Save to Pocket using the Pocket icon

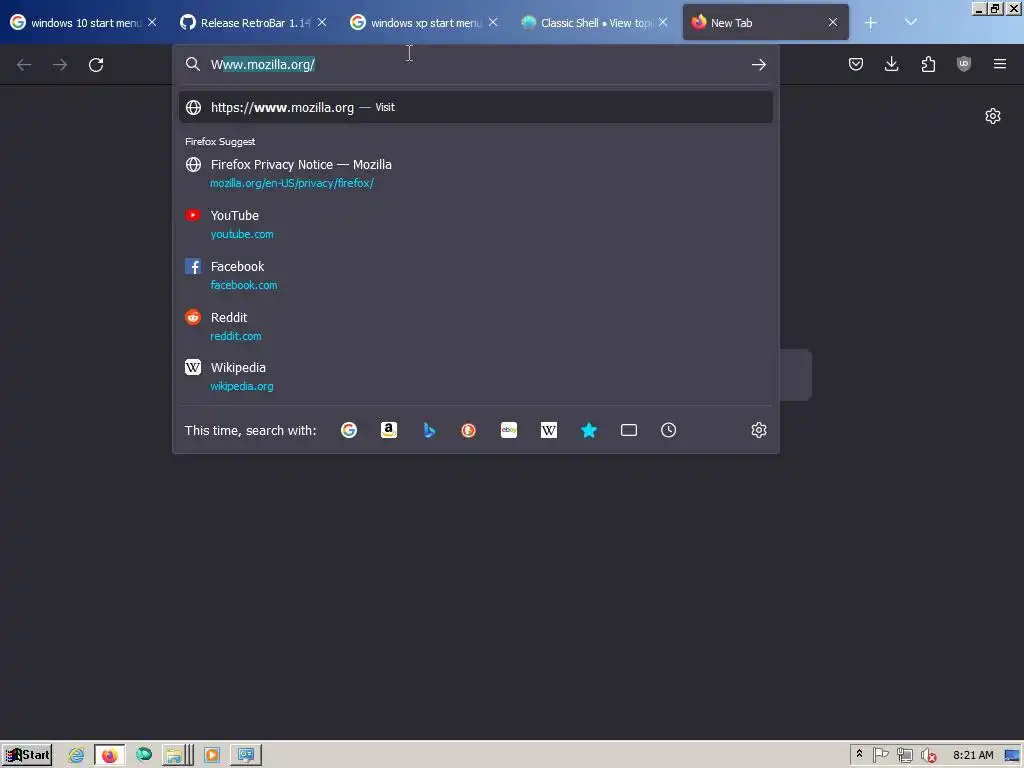[x=856, y=64]
